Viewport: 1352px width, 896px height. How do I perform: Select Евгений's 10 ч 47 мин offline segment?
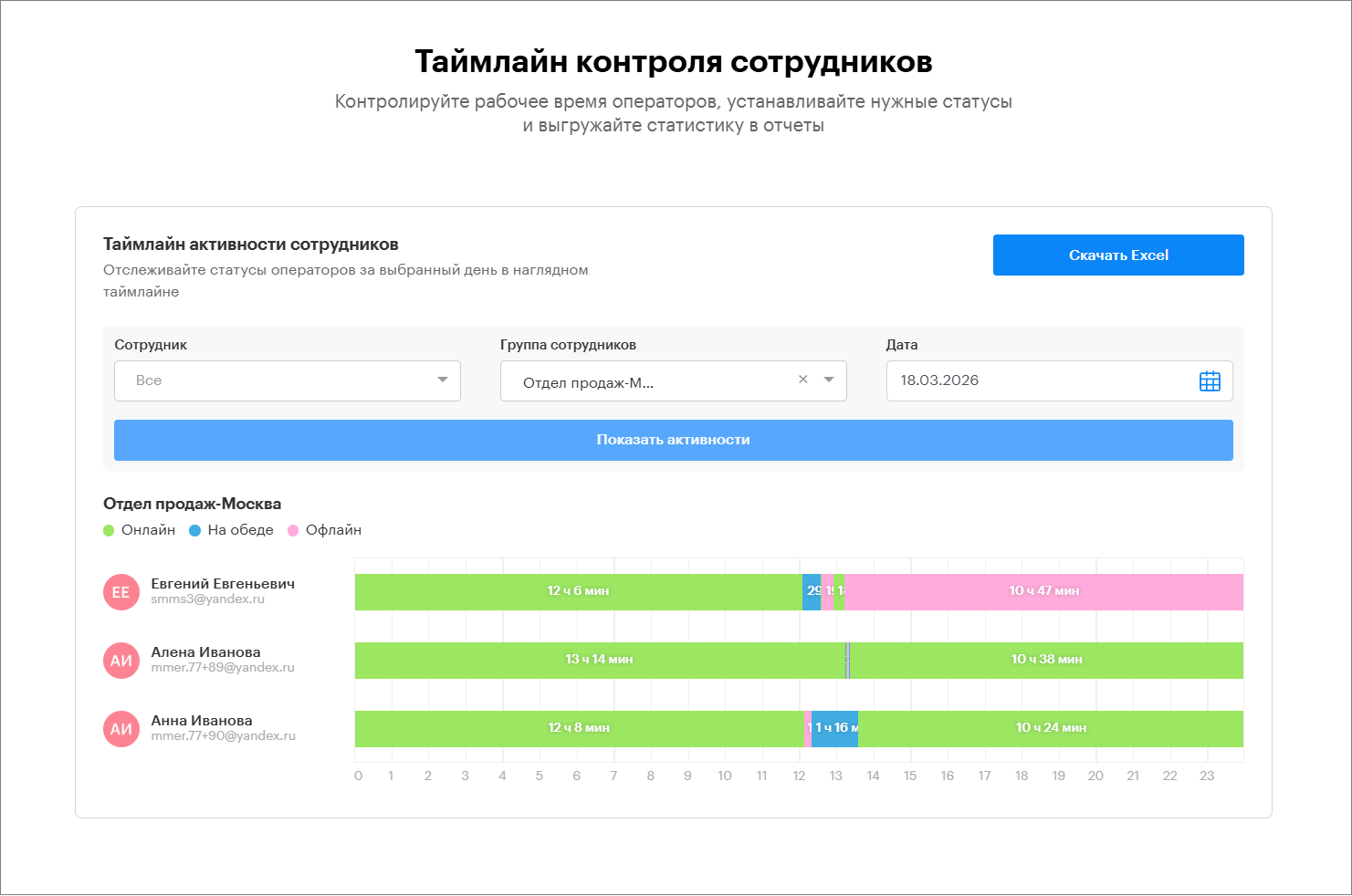click(x=1043, y=592)
